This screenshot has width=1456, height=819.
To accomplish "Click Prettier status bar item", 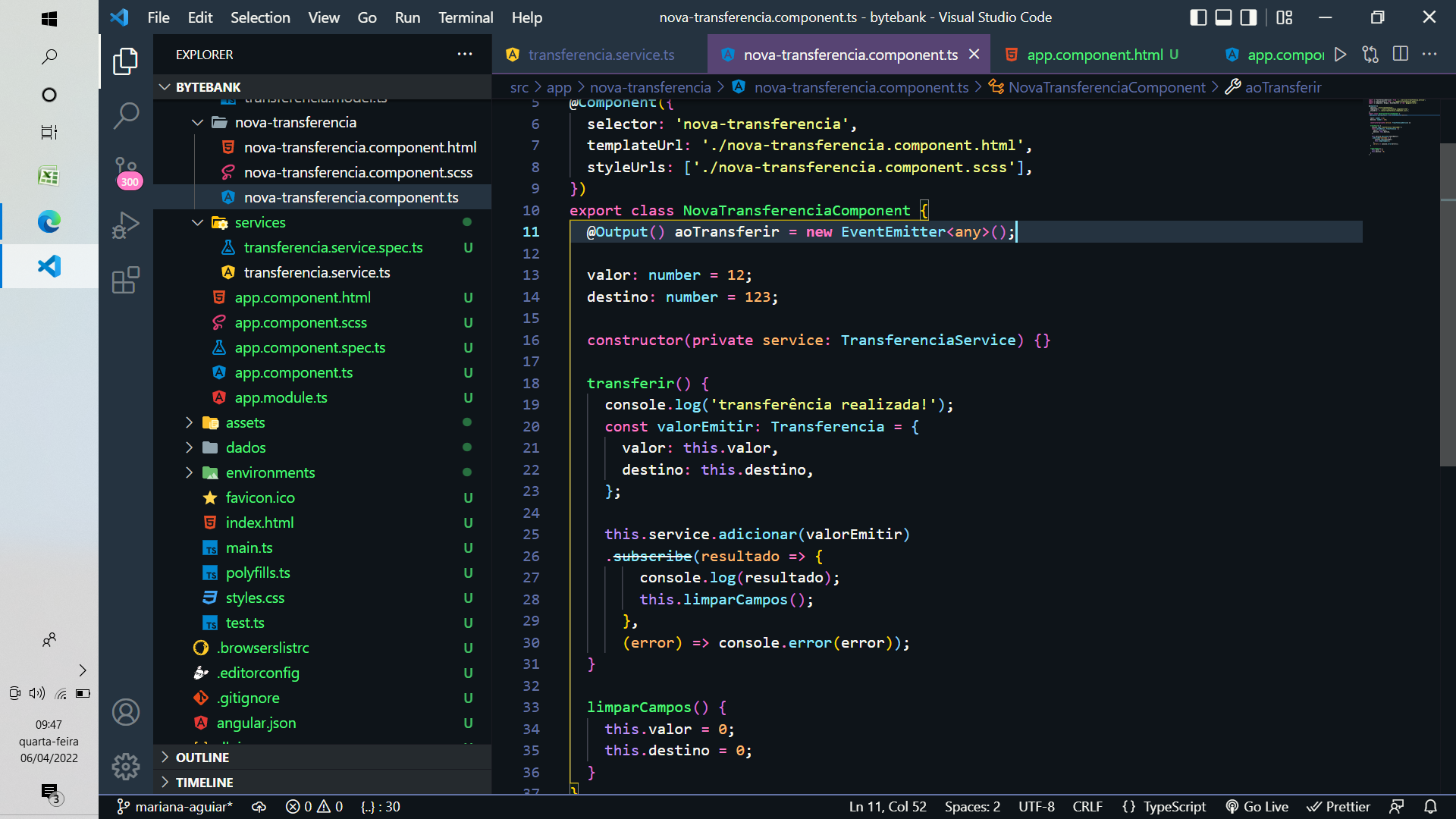I will (1338, 807).
